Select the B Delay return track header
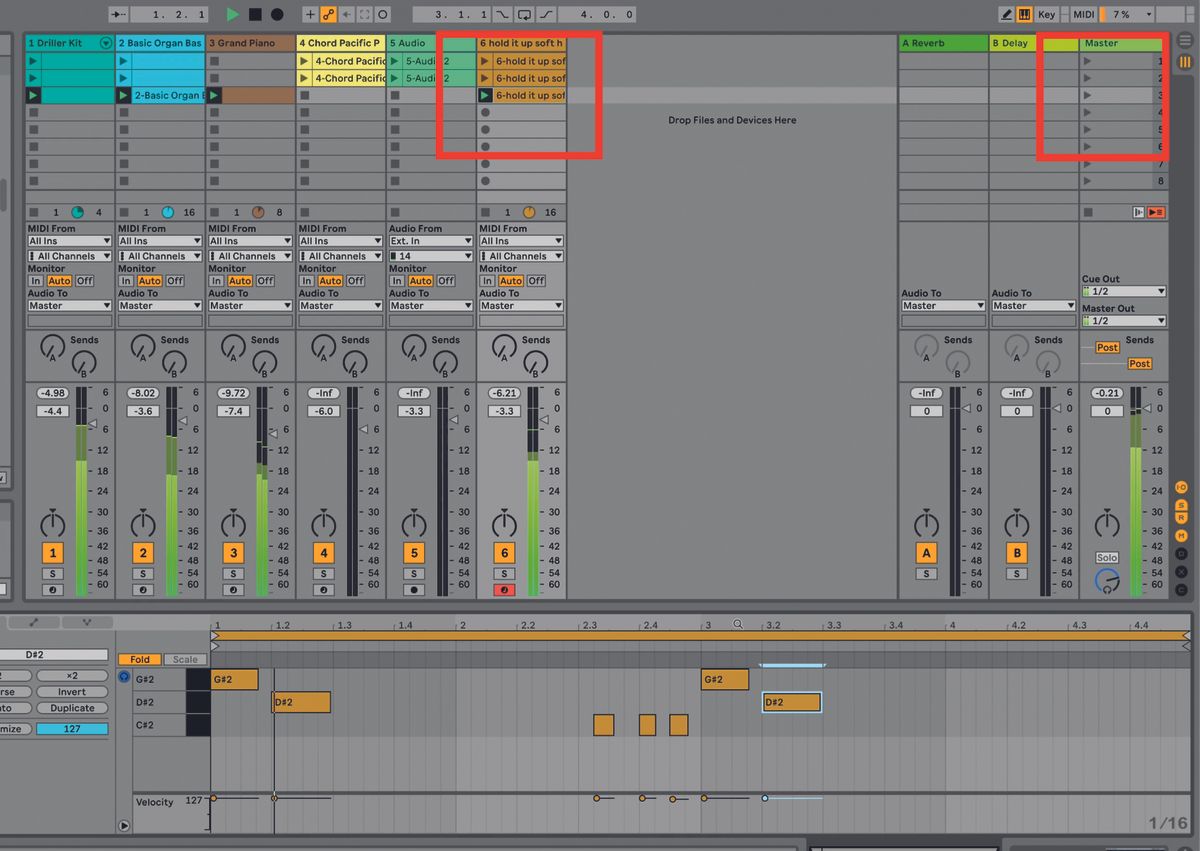The width and height of the screenshot is (1200, 851). 1033,43
